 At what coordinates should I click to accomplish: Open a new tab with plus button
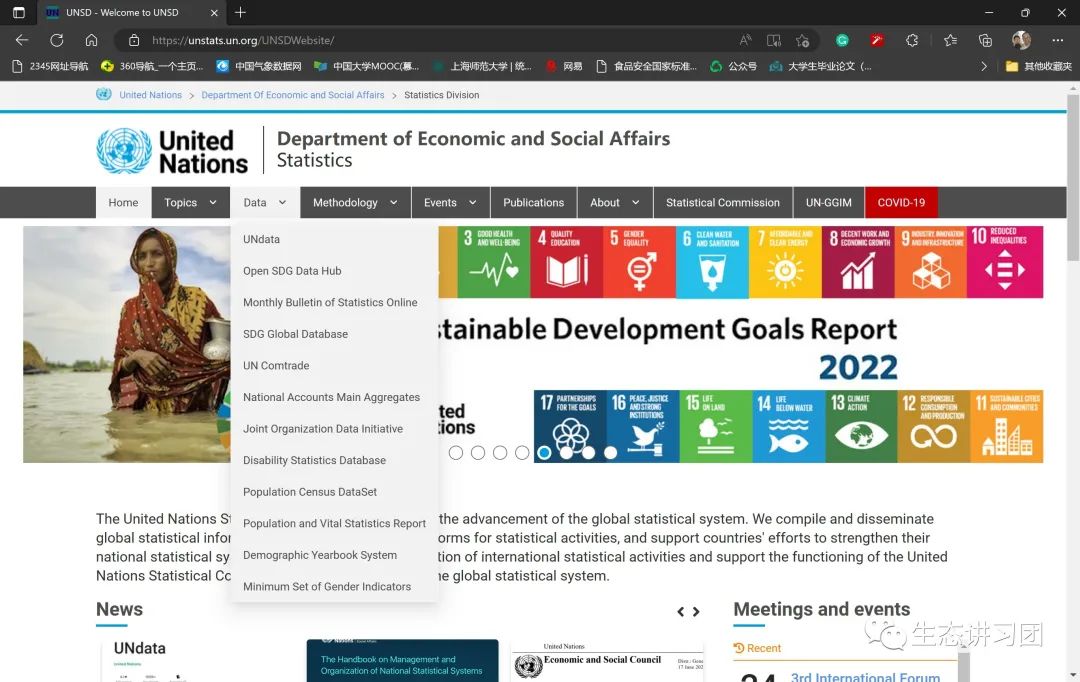tap(240, 12)
